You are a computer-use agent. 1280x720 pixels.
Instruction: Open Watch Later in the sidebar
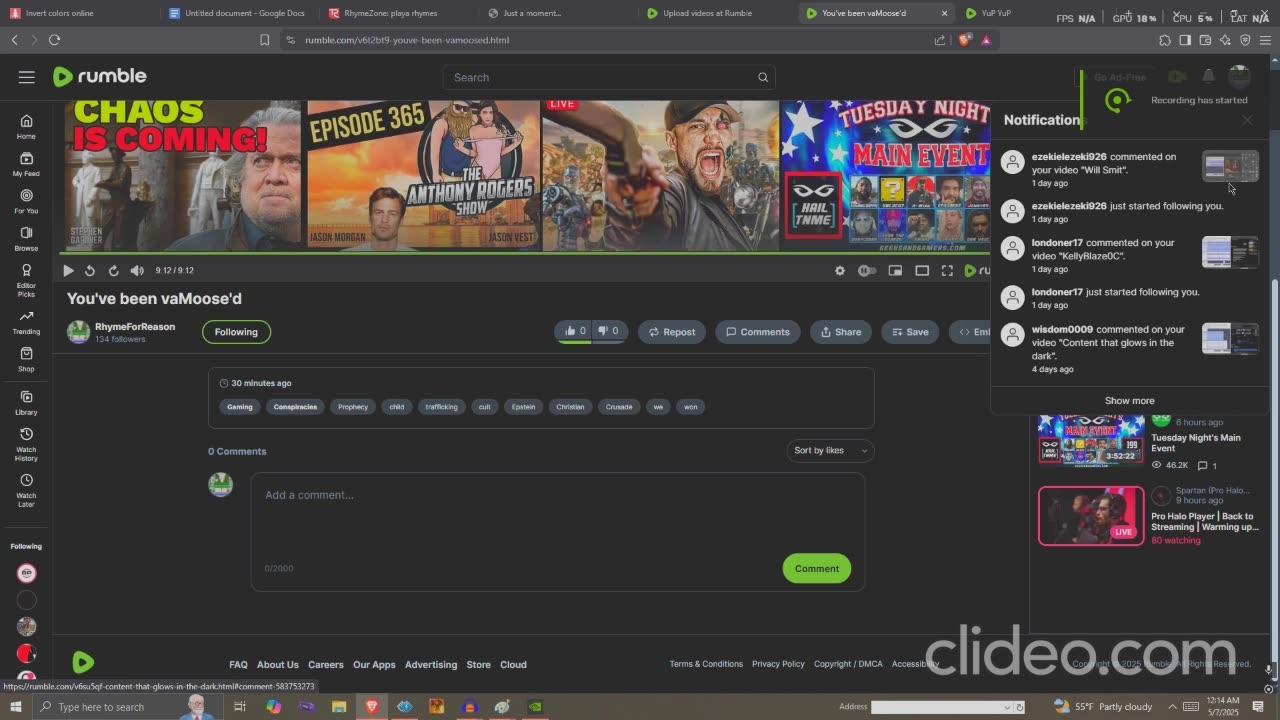26,490
